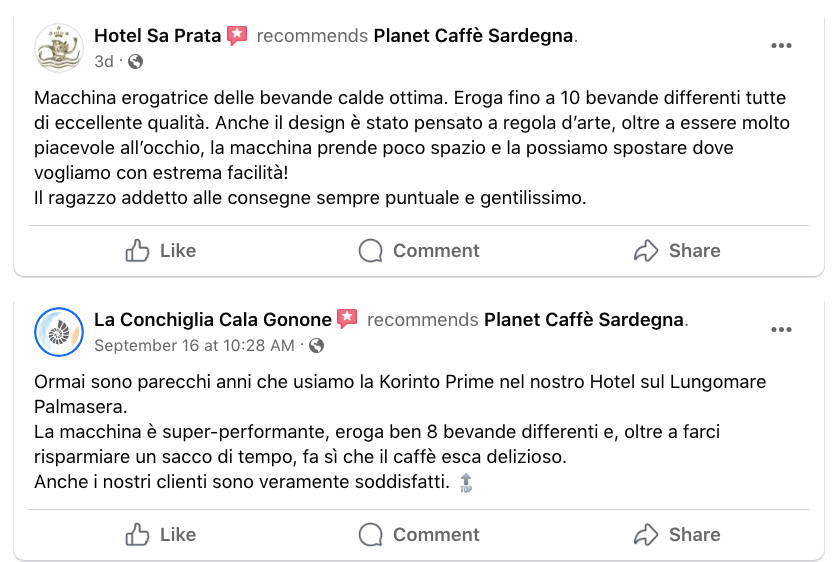Click the recommendation star badge beside La Conchiglia
Screen dimensions: 838x562
point(347,320)
